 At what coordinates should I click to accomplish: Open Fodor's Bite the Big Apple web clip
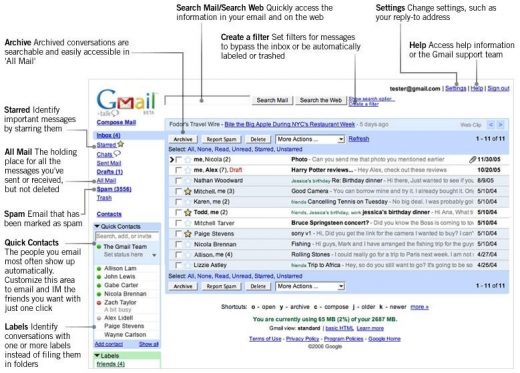(x=290, y=124)
